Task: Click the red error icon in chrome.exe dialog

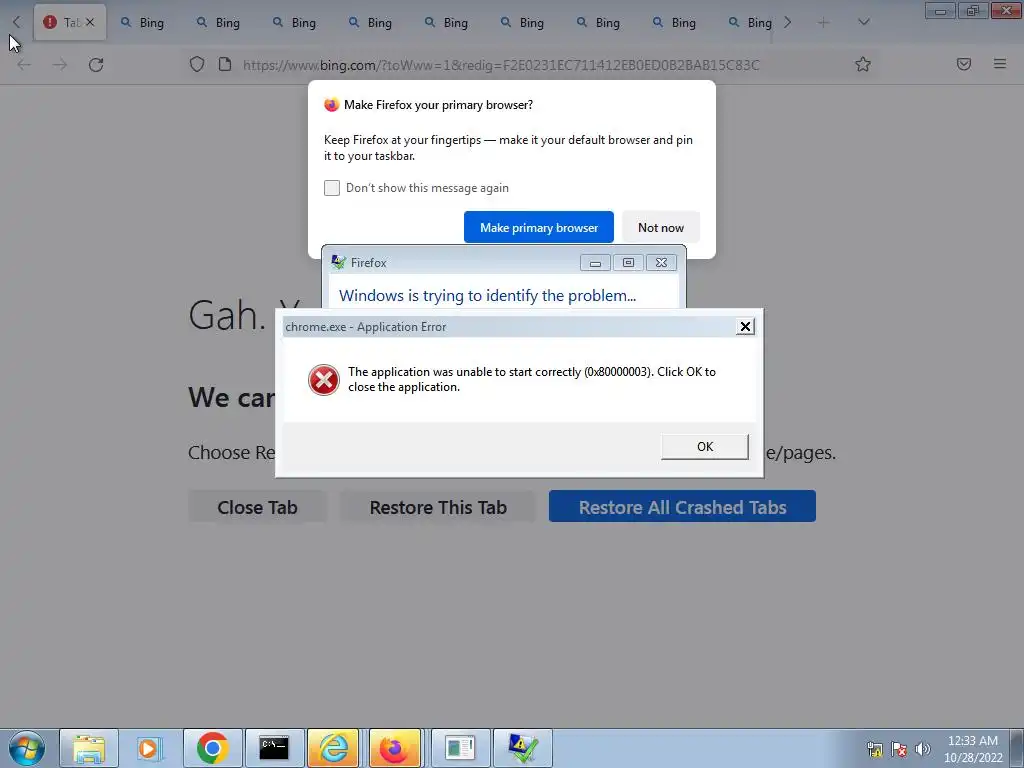Action: [324, 379]
